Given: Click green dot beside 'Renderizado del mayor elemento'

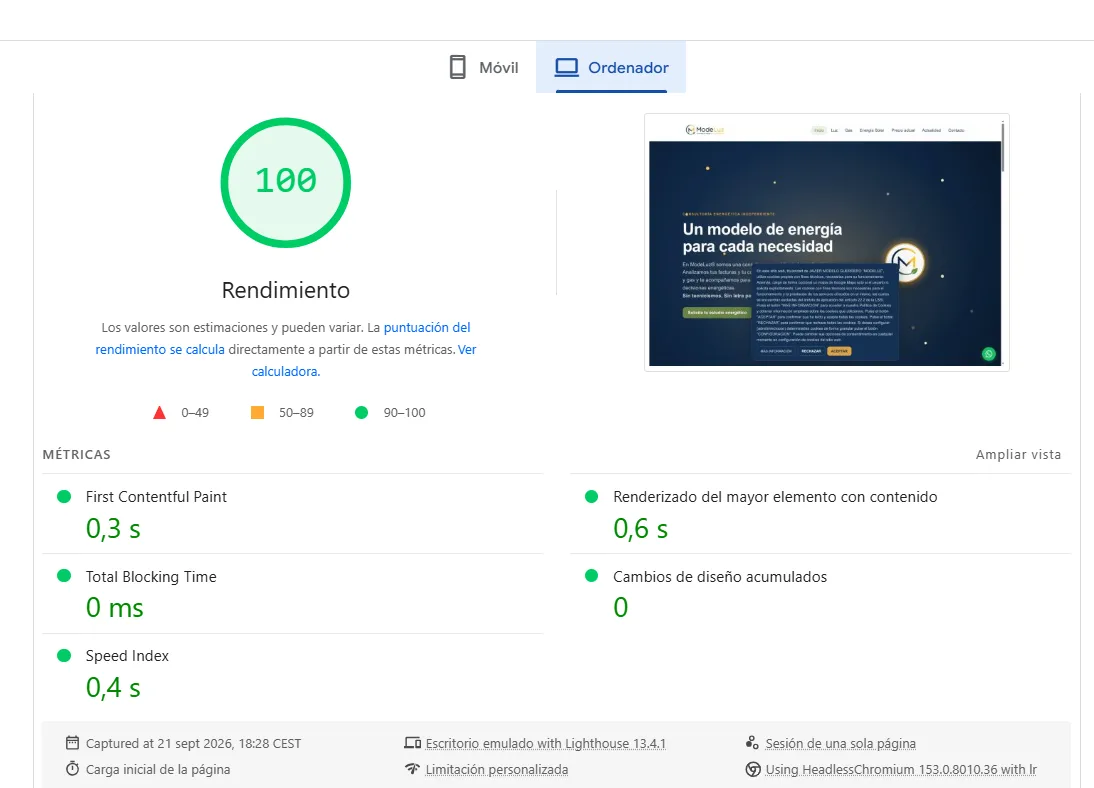Looking at the screenshot, I should point(592,496).
